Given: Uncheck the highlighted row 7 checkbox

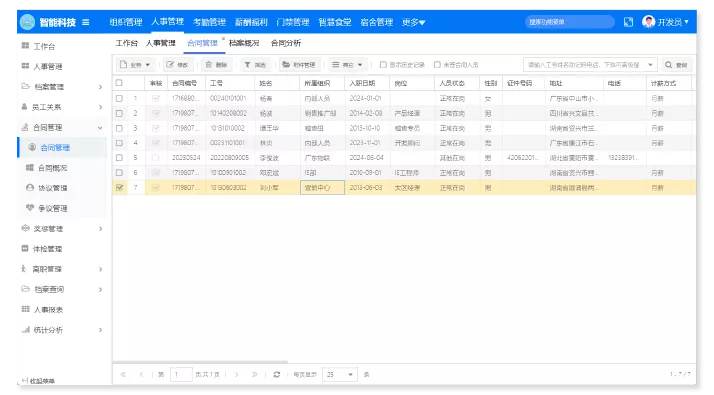Looking at the screenshot, I should coord(119,187).
